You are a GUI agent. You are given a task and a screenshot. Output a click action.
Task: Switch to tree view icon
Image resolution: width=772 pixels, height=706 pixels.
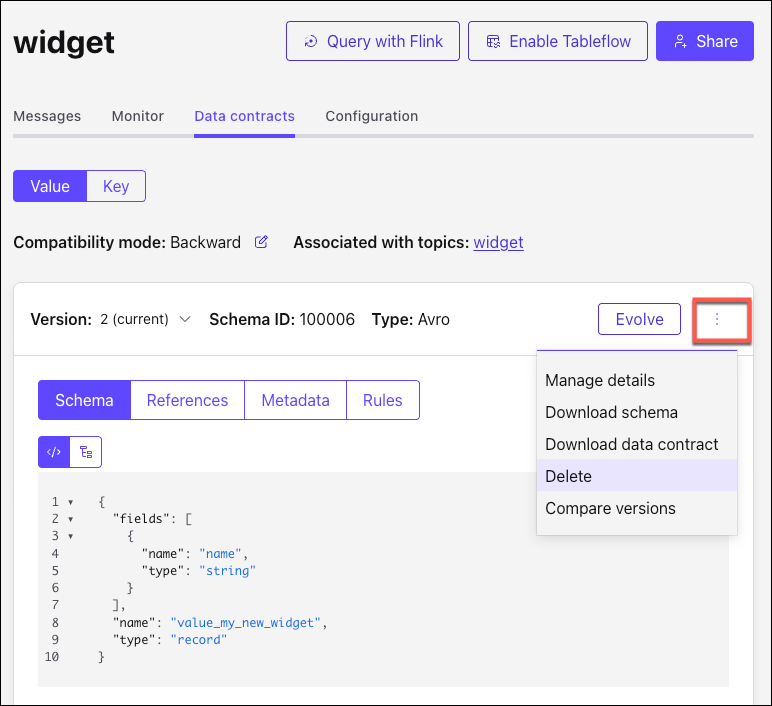(x=86, y=452)
